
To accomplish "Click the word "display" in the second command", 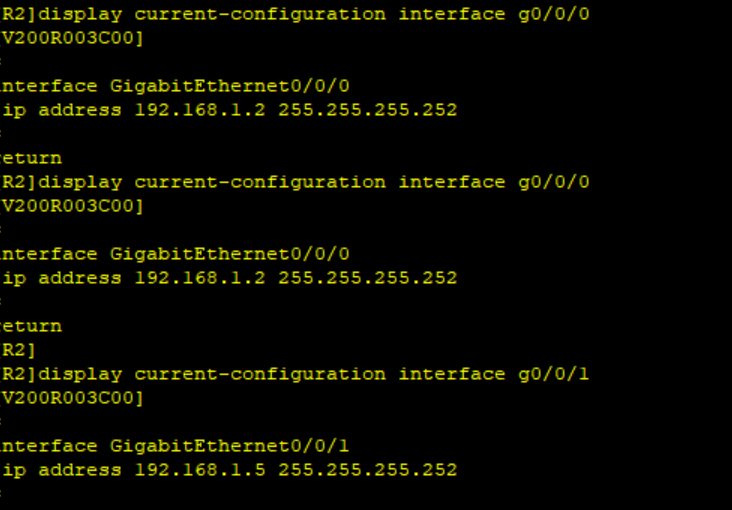I will [79, 182].
